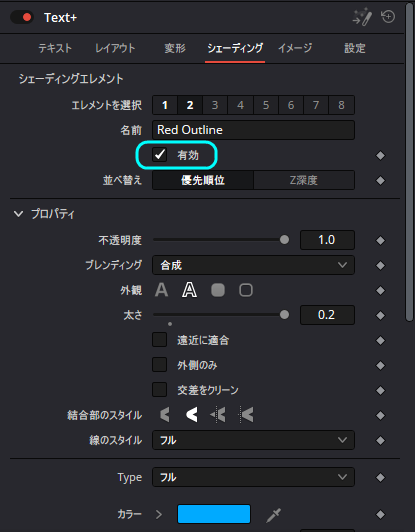Viewport: 415px width, 532px height.
Task: Select text outline appearance icon
Action: coord(189,290)
